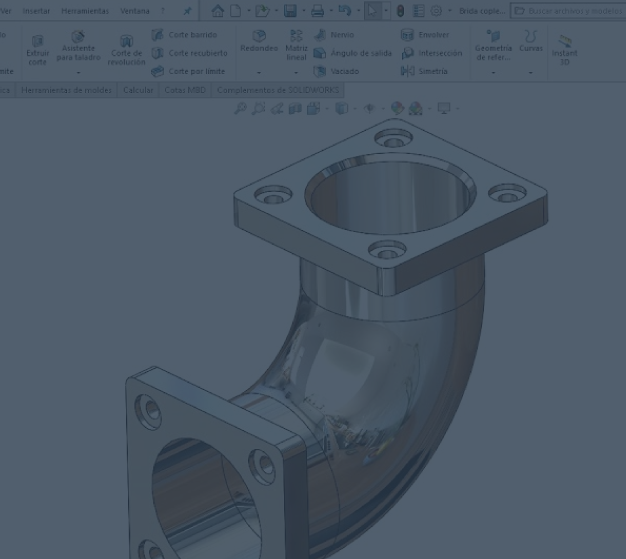This screenshot has width=626, height=559.
Task: Apply the Redondeo fillet tool
Action: pos(259,41)
